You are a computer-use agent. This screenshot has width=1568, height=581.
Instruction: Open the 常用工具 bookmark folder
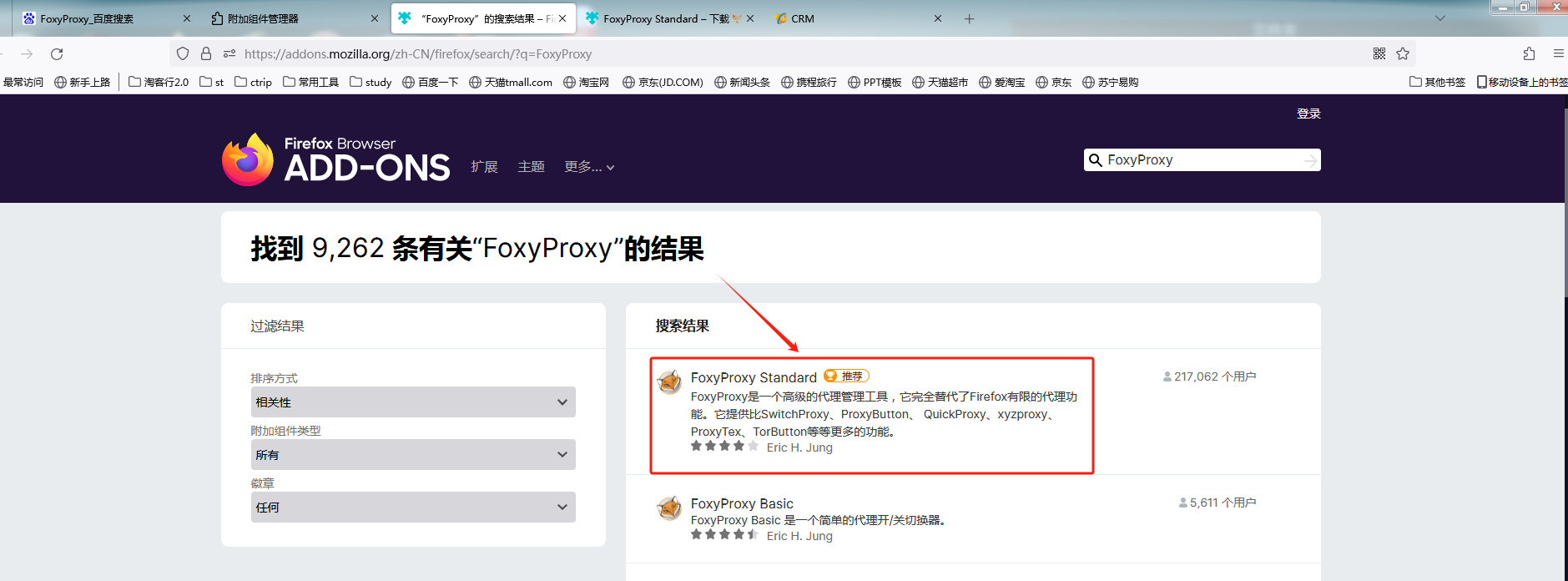[310, 82]
